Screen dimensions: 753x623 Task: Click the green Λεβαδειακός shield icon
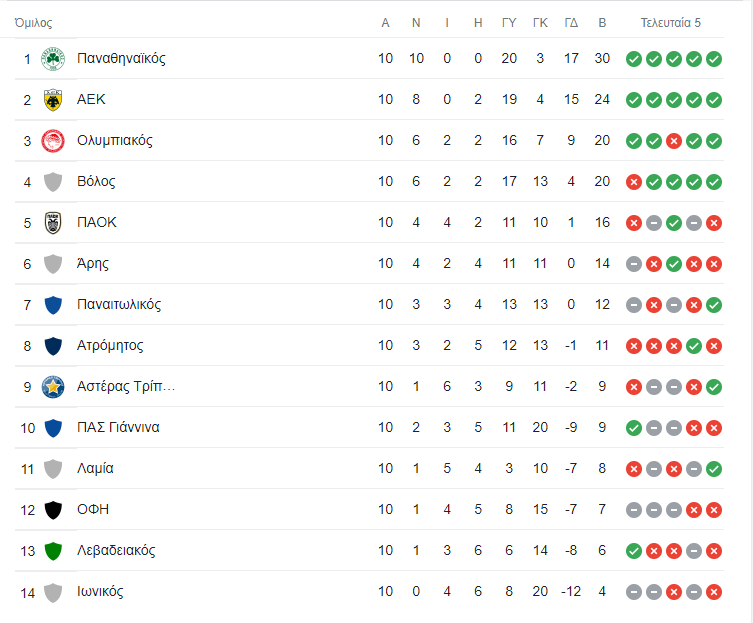pyautogui.click(x=53, y=551)
